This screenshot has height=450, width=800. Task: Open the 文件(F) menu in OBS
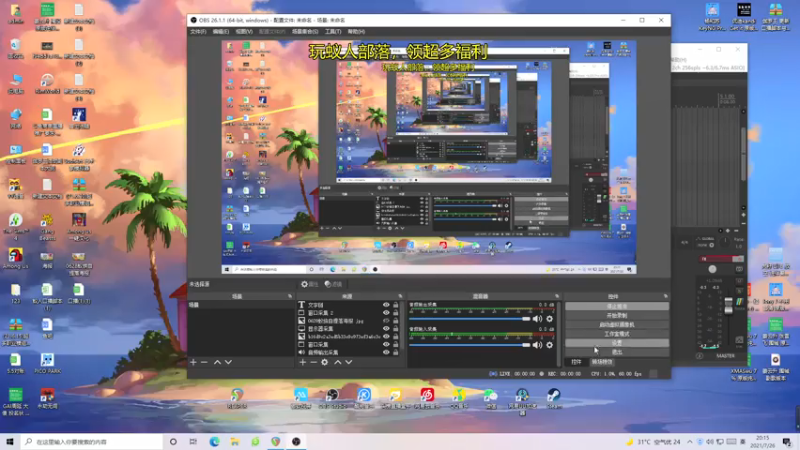tap(198, 32)
